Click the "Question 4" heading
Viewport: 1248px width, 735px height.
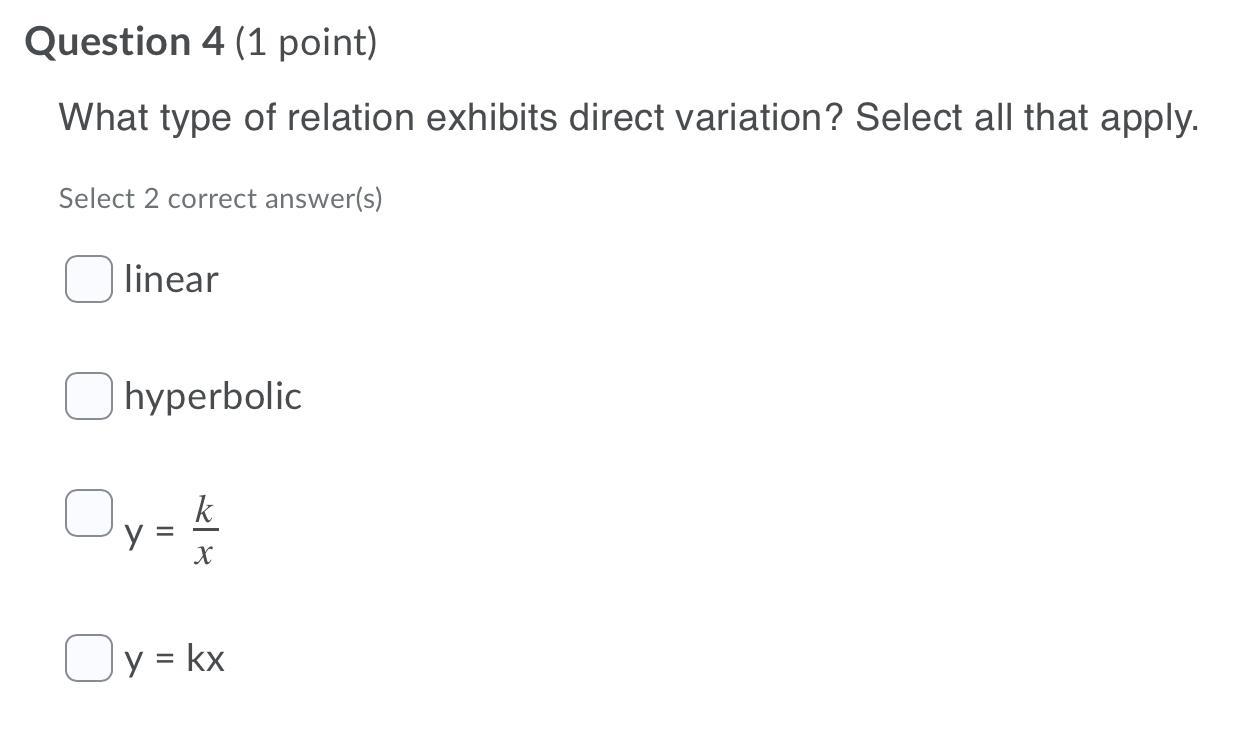click(x=125, y=42)
